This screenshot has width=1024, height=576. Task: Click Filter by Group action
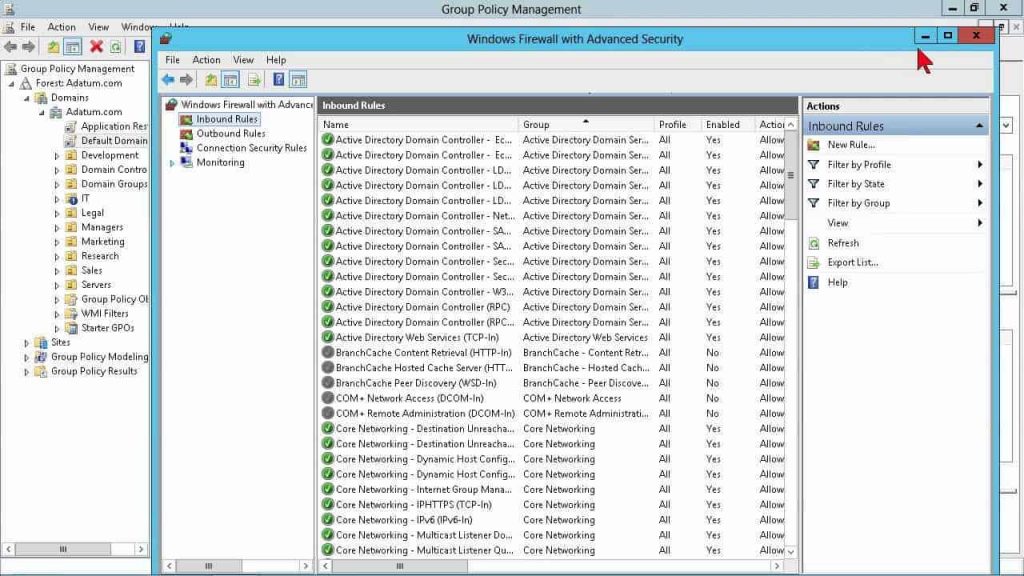pos(859,203)
